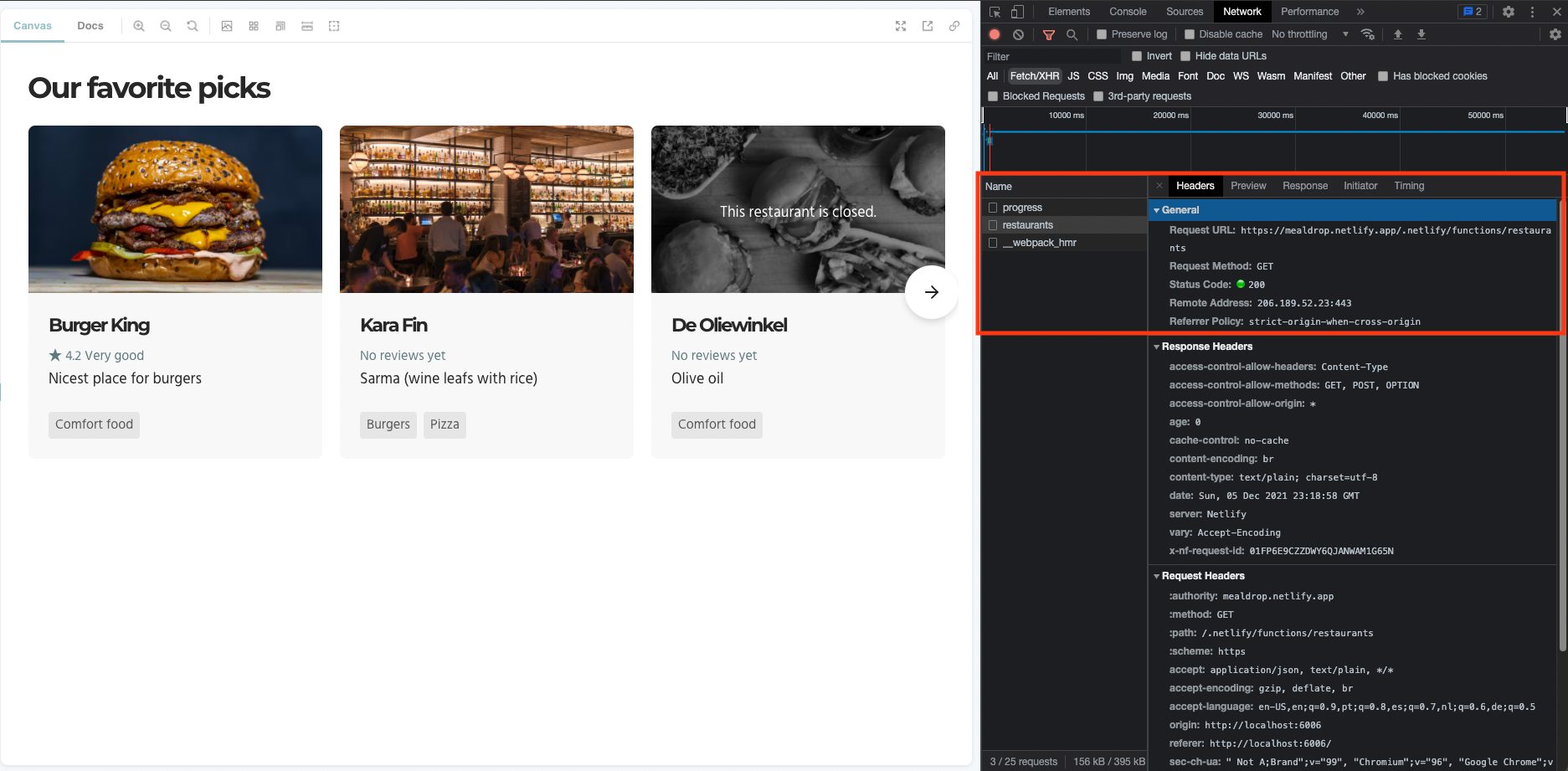The width and height of the screenshot is (1568, 771).
Task: Change canvas background icon
Action: tap(227, 26)
